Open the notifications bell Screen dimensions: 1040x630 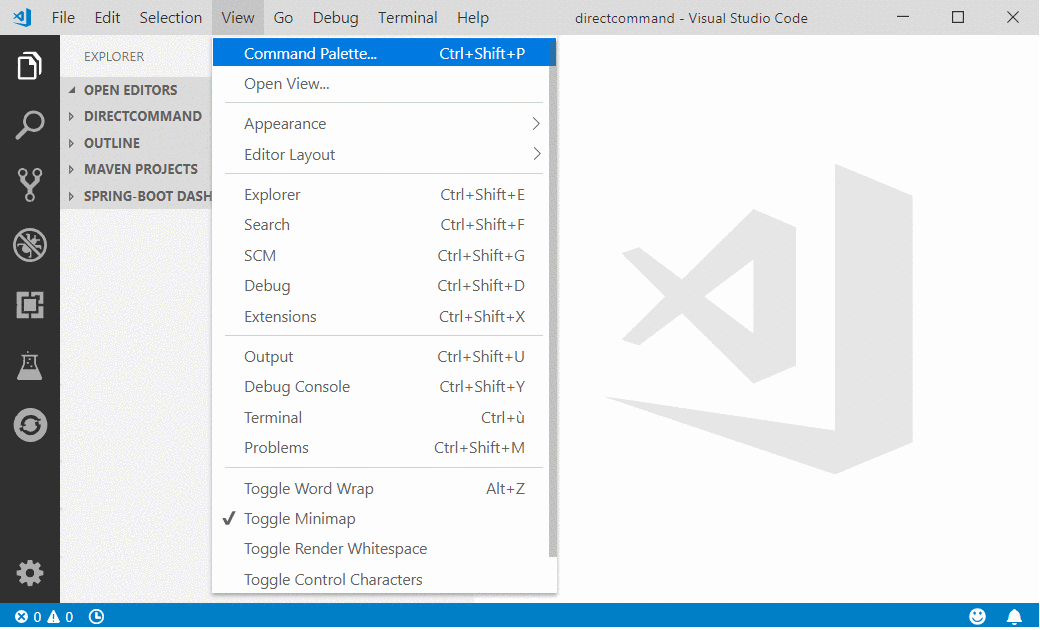(x=1014, y=617)
